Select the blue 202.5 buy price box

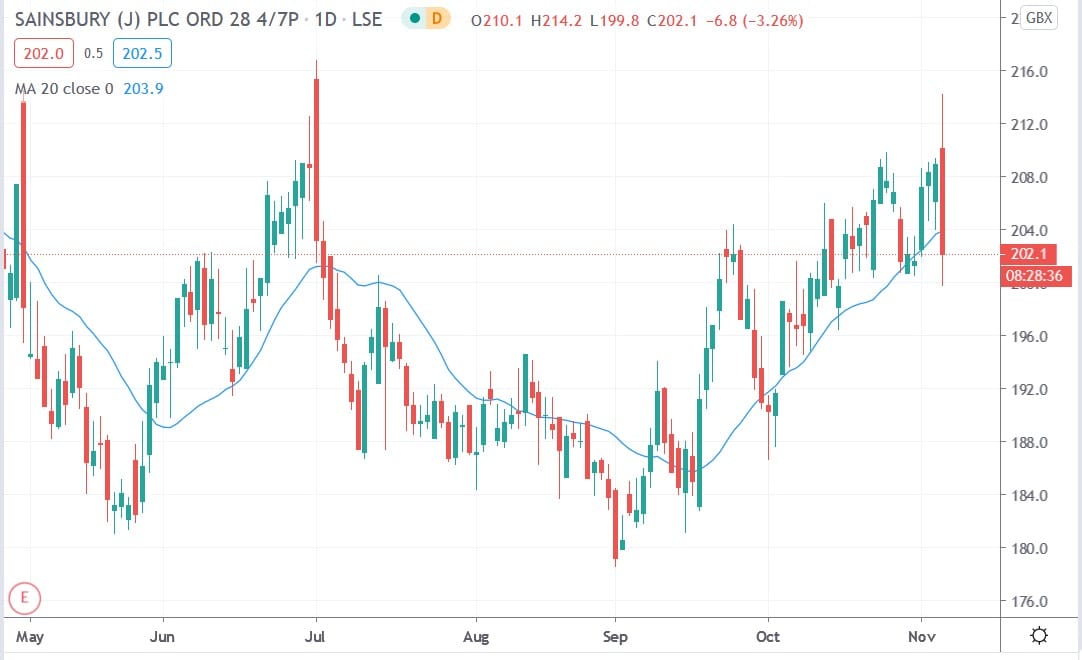tap(143, 53)
